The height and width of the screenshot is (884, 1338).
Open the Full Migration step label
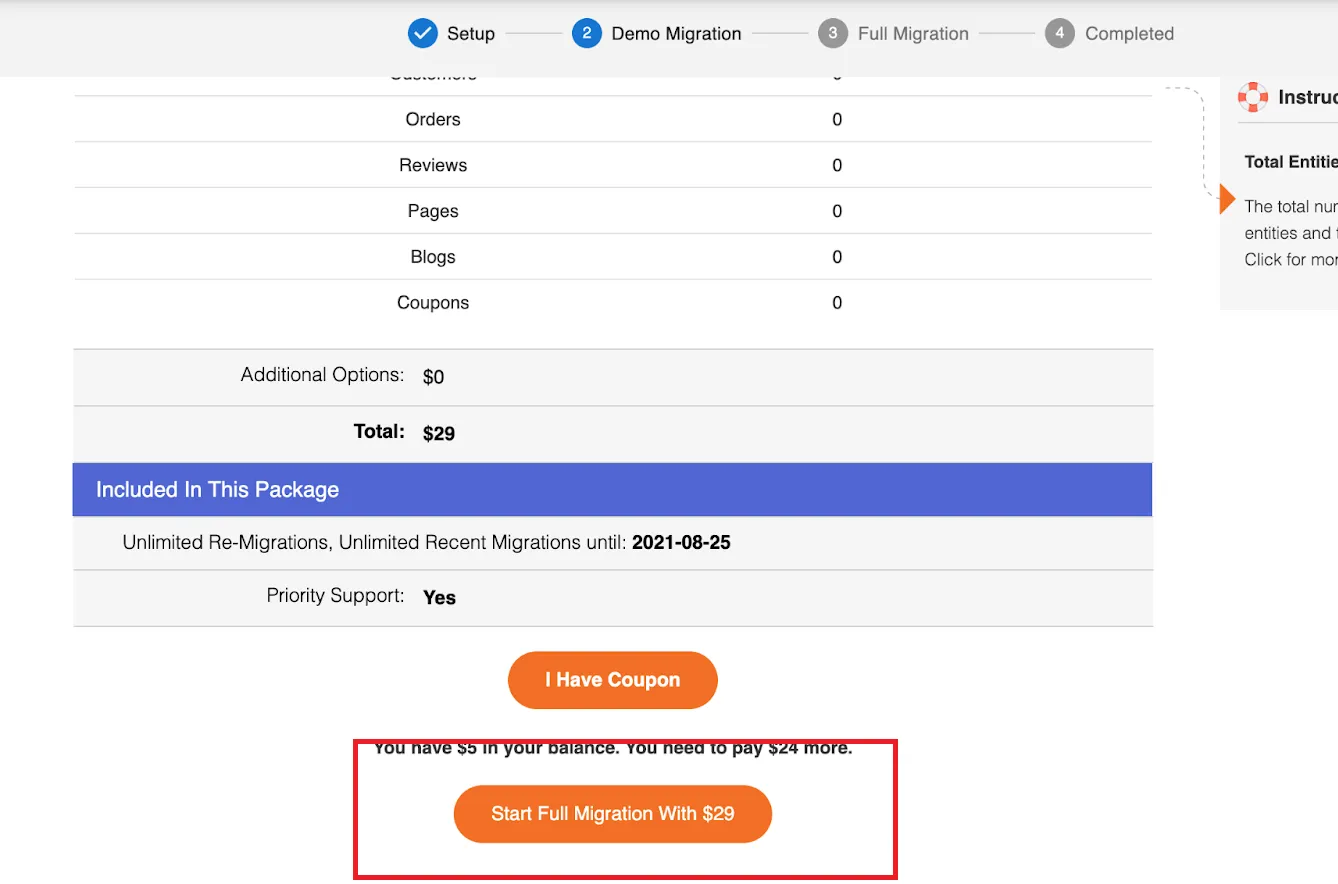point(913,33)
